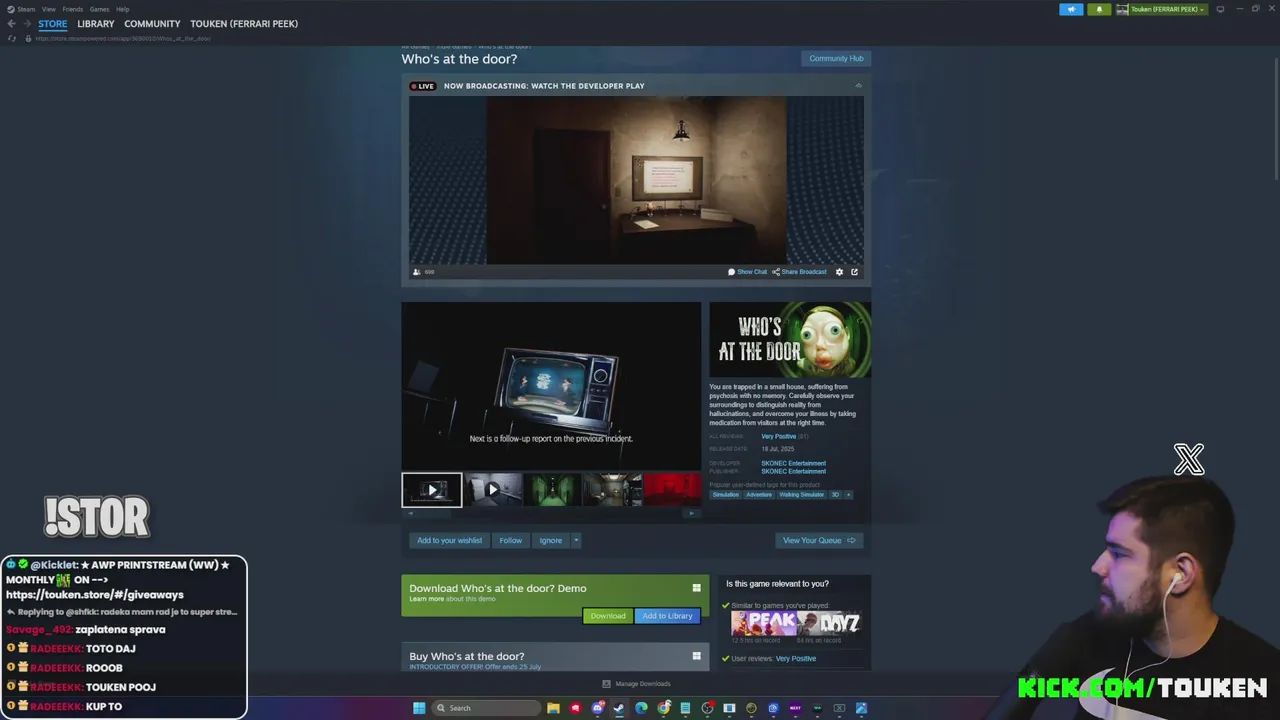Select the green corridor screenshot thumbnail
Image resolution: width=1280 pixels, height=720 pixels.
point(553,490)
